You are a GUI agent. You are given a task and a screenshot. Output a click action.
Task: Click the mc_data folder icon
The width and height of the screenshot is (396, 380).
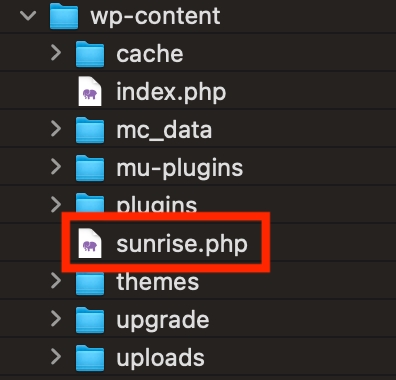tap(90, 130)
